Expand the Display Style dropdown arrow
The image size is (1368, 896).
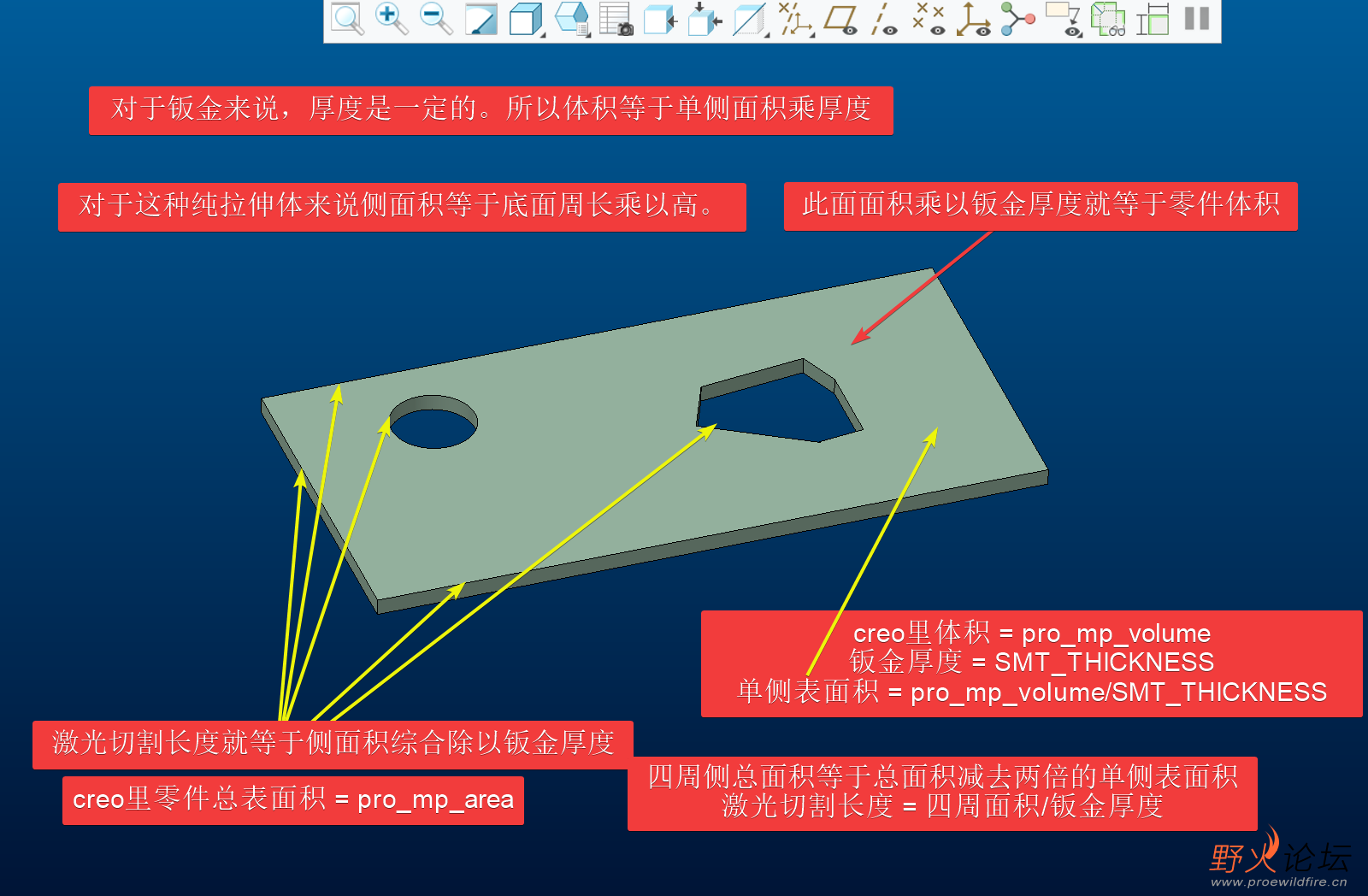(542, 34)
